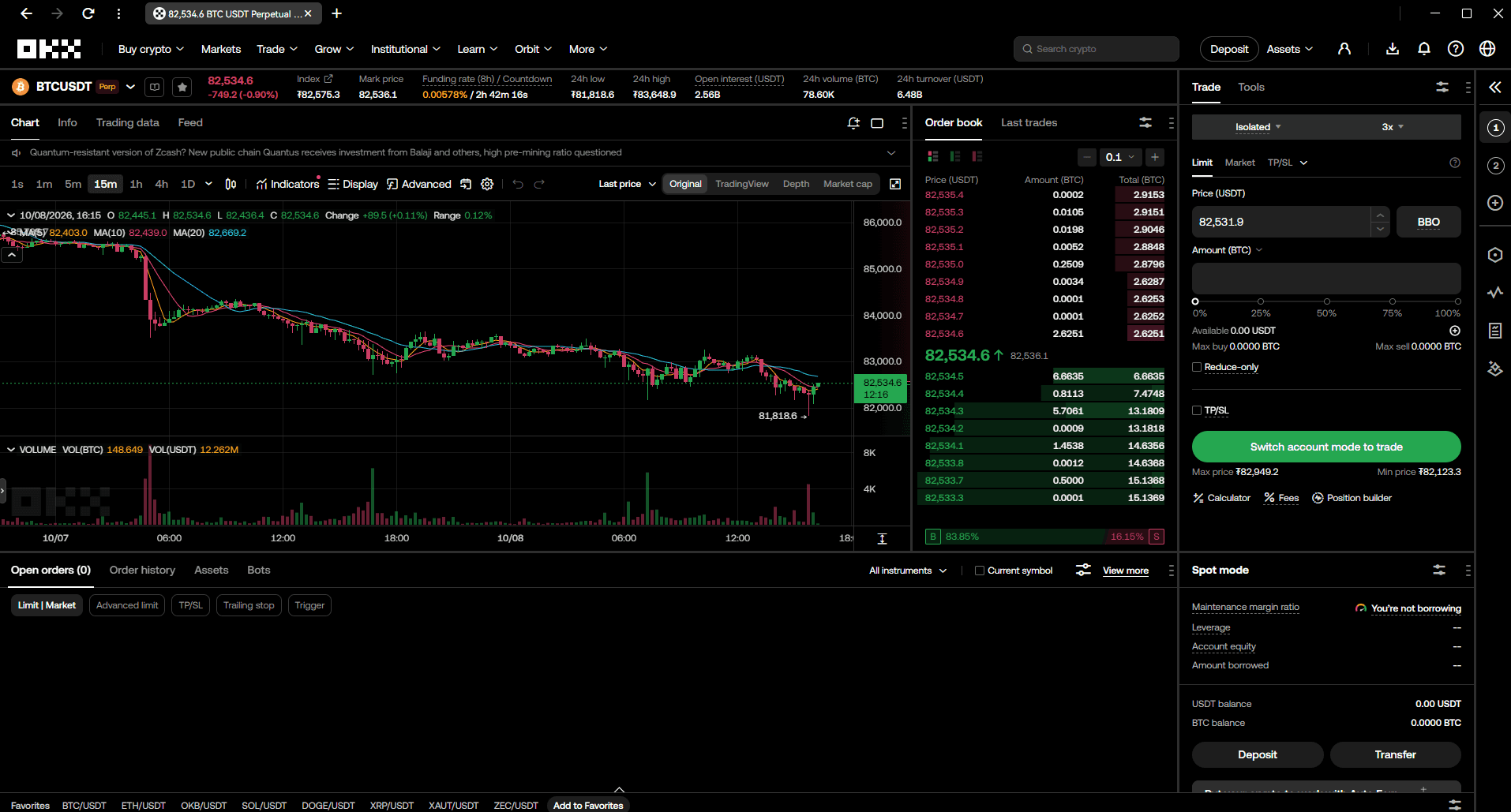Collapse the right sidebar with double-chevron
Screen dimensions: 1511x812
[1495, 88]
